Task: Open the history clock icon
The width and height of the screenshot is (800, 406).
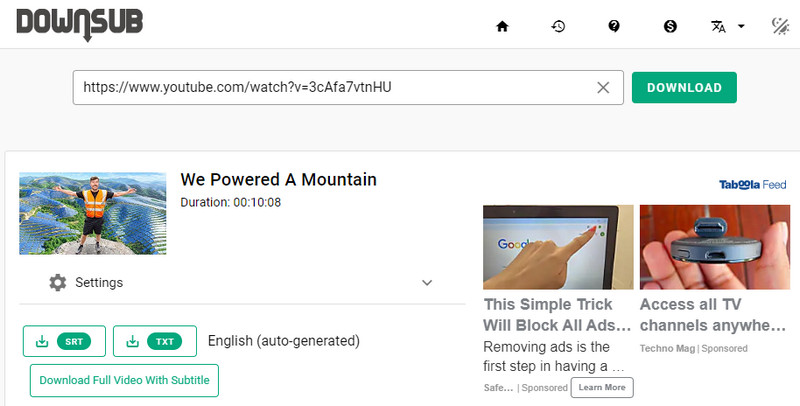Action: tap(558, 26)
